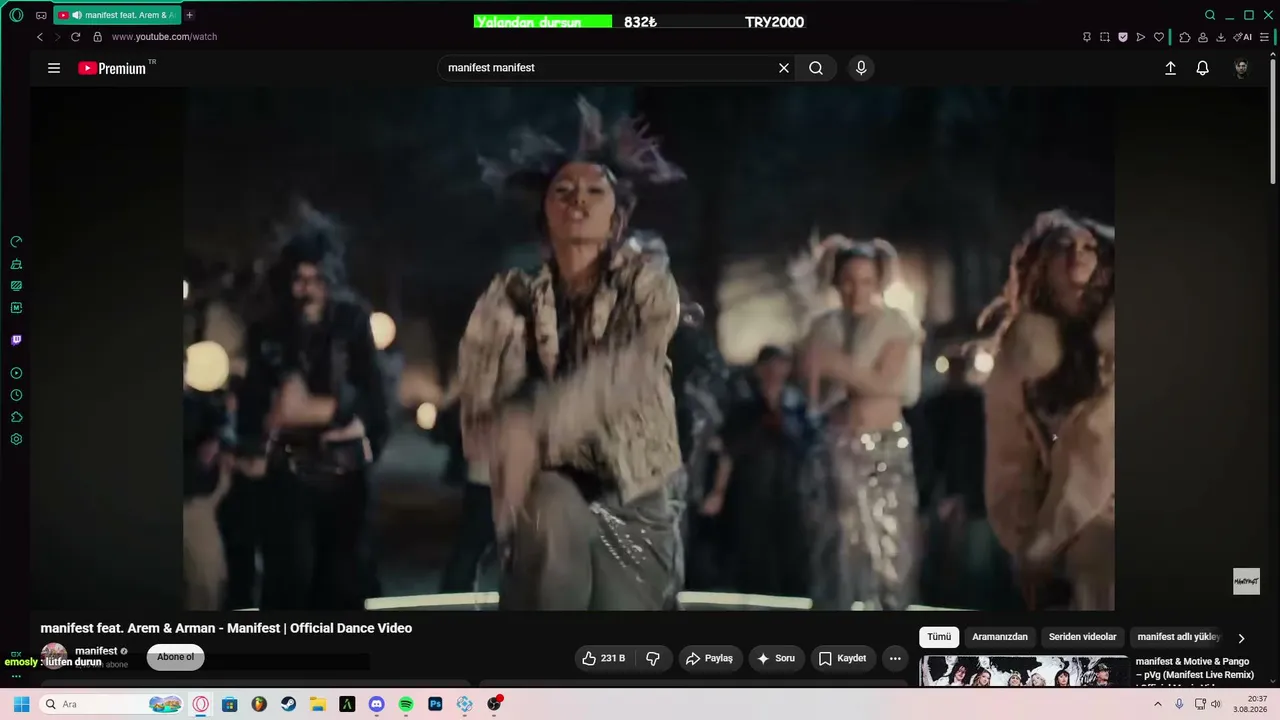
Task: Select the manifest feat. Arem browser tab
Action: click(116, 15)
